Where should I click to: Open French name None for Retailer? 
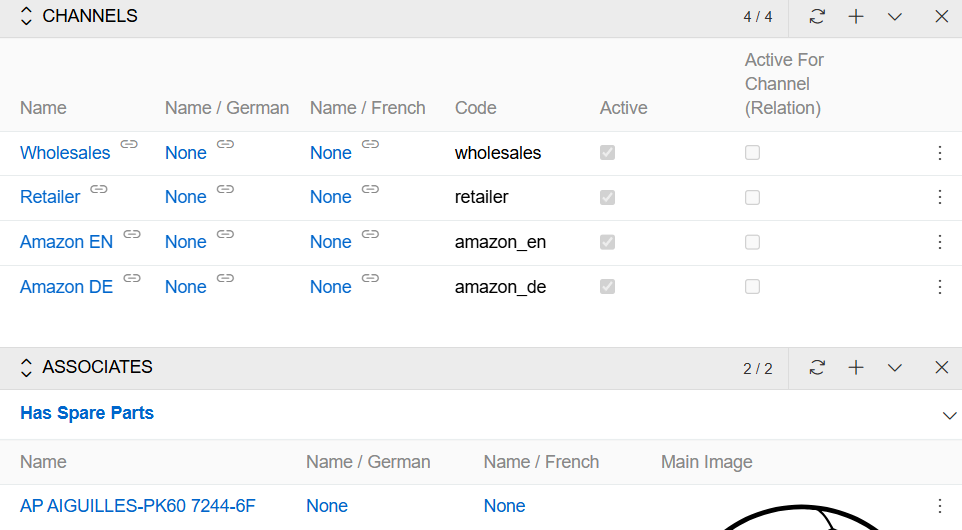[331, 197]
